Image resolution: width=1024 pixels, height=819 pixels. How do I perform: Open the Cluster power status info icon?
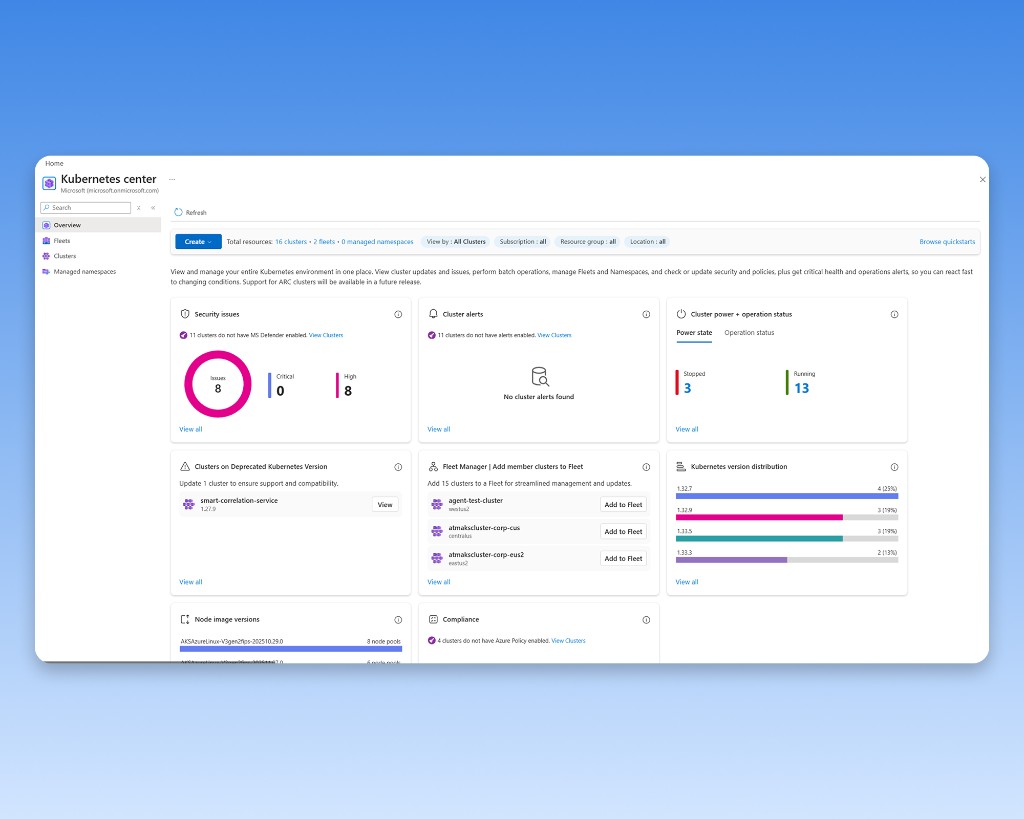click(894, 314)
